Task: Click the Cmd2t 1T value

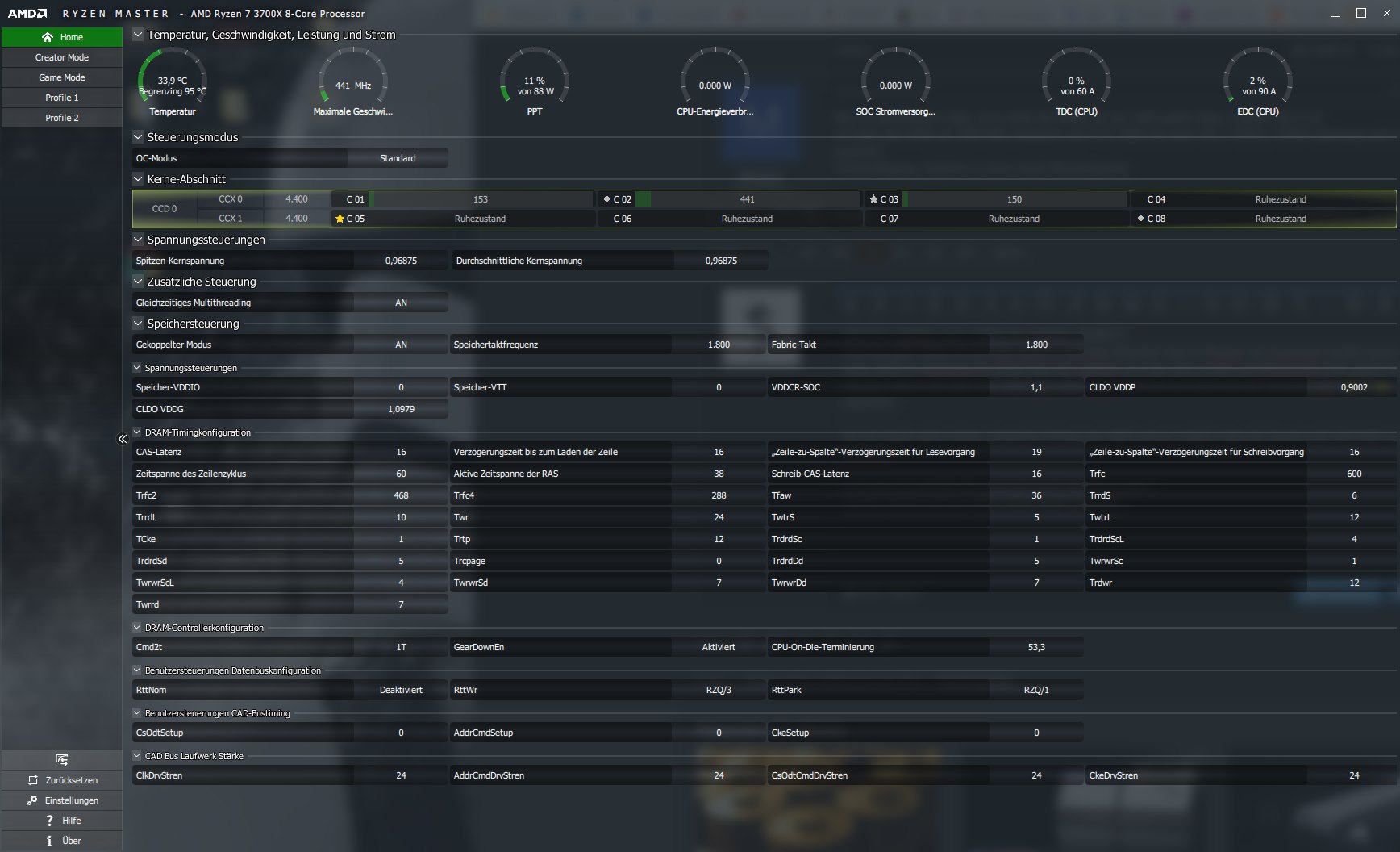Action: [x=401, y=647]
